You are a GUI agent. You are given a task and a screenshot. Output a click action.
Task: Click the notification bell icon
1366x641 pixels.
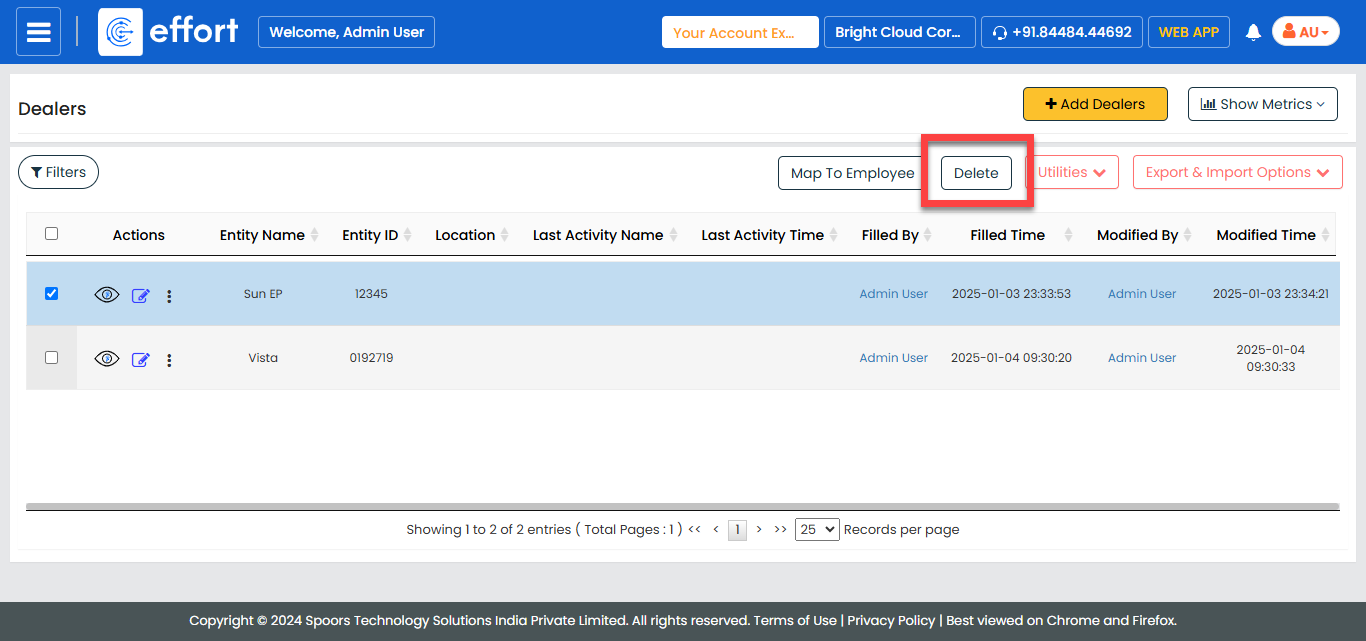(x=1253, y=33)
